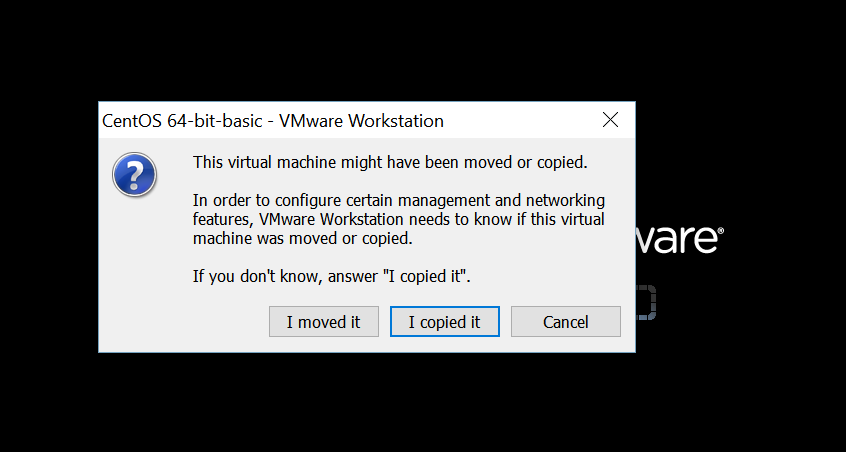Screen dimensions: 846x452
Task: Click empty title bar space left of X
Action: click(x=520, y=121)
